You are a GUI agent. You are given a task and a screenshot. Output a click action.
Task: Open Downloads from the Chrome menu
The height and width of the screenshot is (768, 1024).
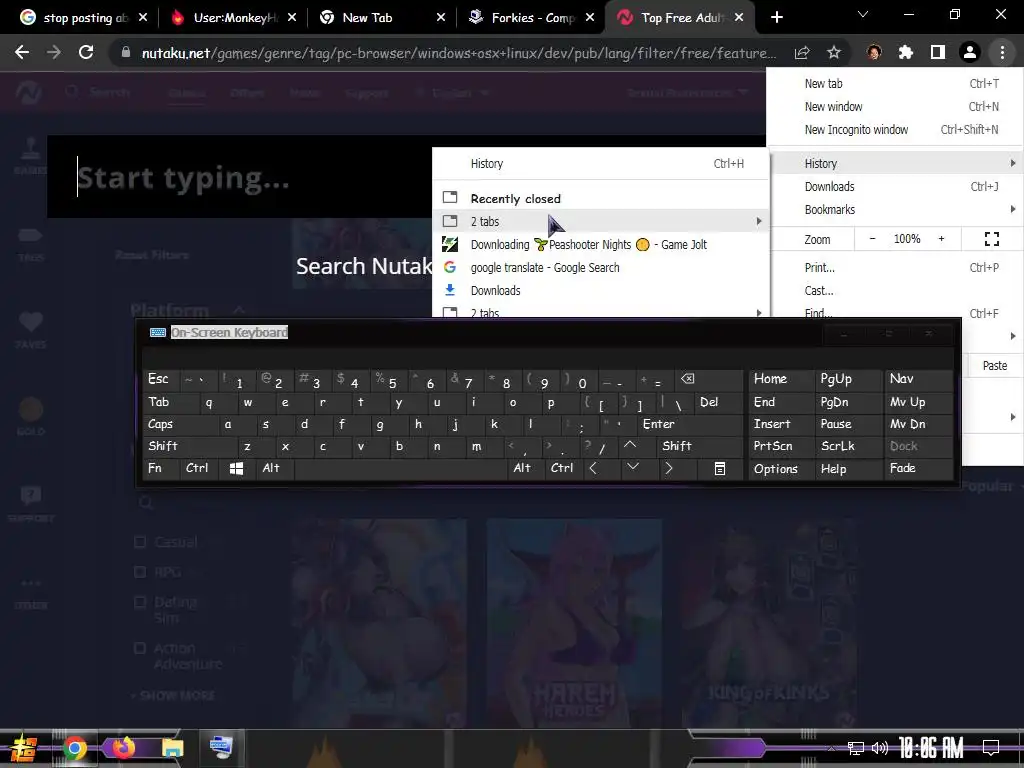pos(896,187)
